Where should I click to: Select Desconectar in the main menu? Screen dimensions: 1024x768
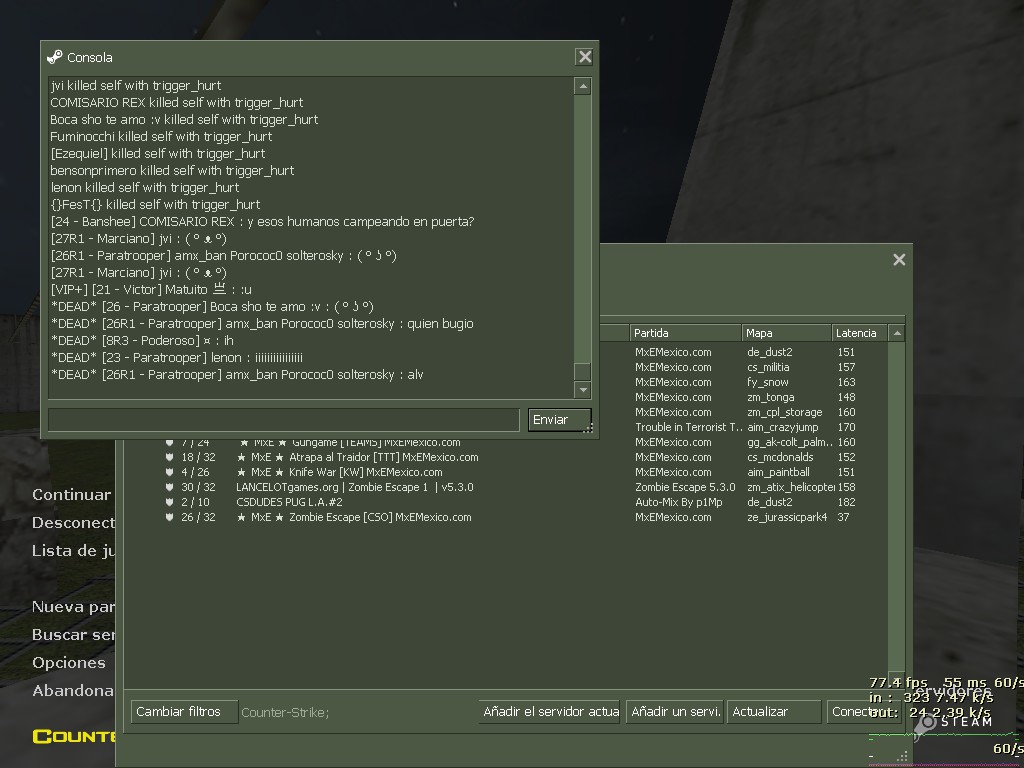(x=74, y=523)
